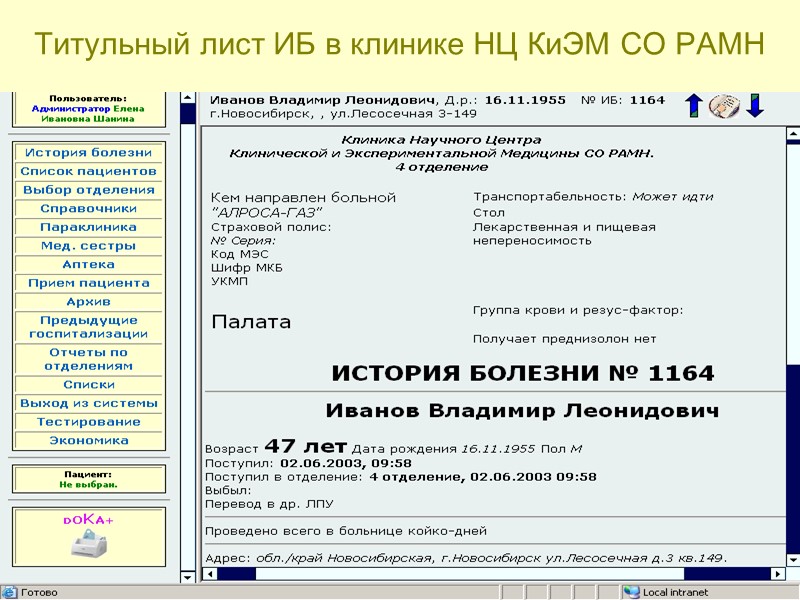
Task: Click the Адрес: обл./край Новосибирская line
Action: 466,558
